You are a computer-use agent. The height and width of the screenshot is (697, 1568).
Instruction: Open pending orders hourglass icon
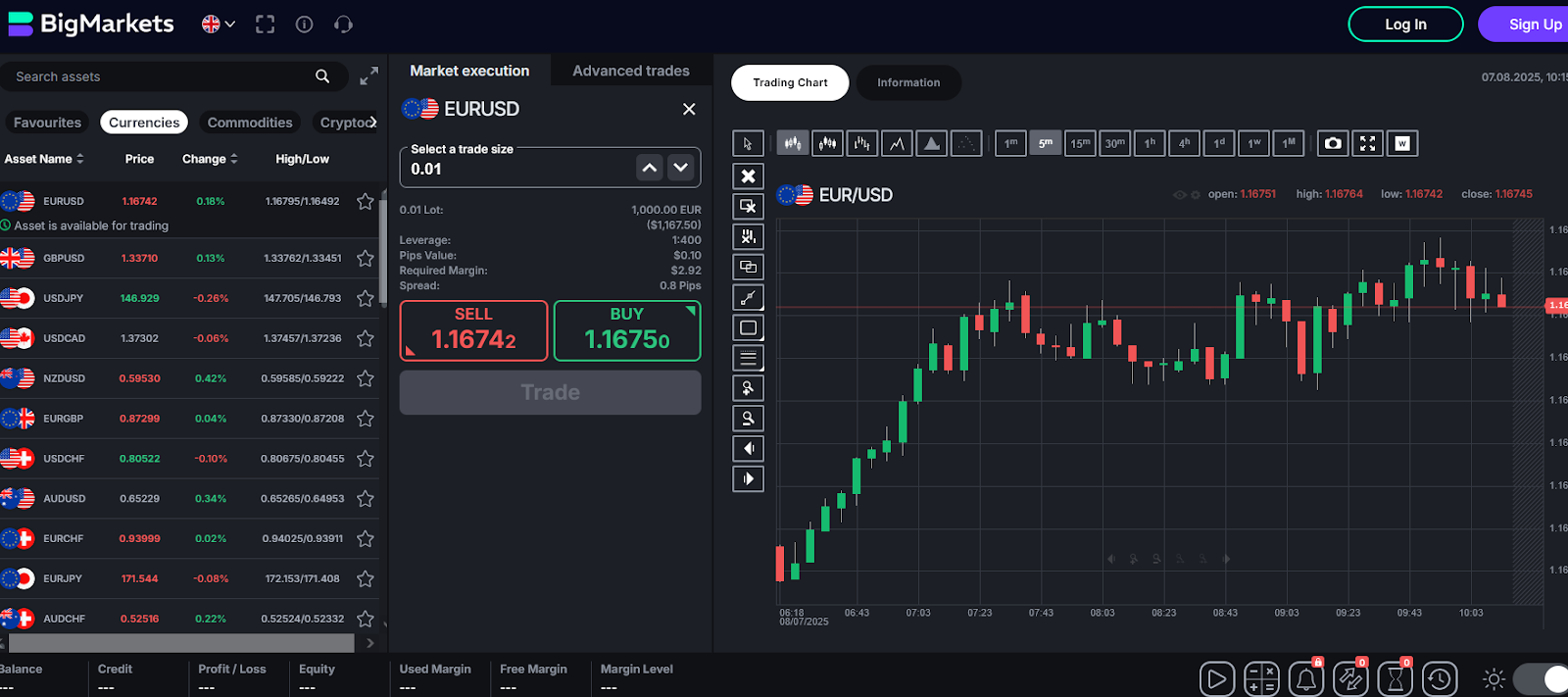coord(1396,678)
